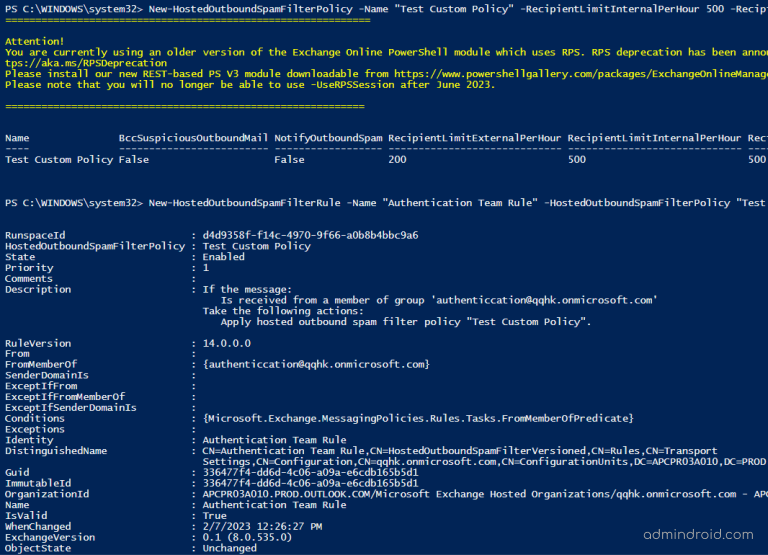Click the ObjectState value Unchanged

[x=229, y=548]
